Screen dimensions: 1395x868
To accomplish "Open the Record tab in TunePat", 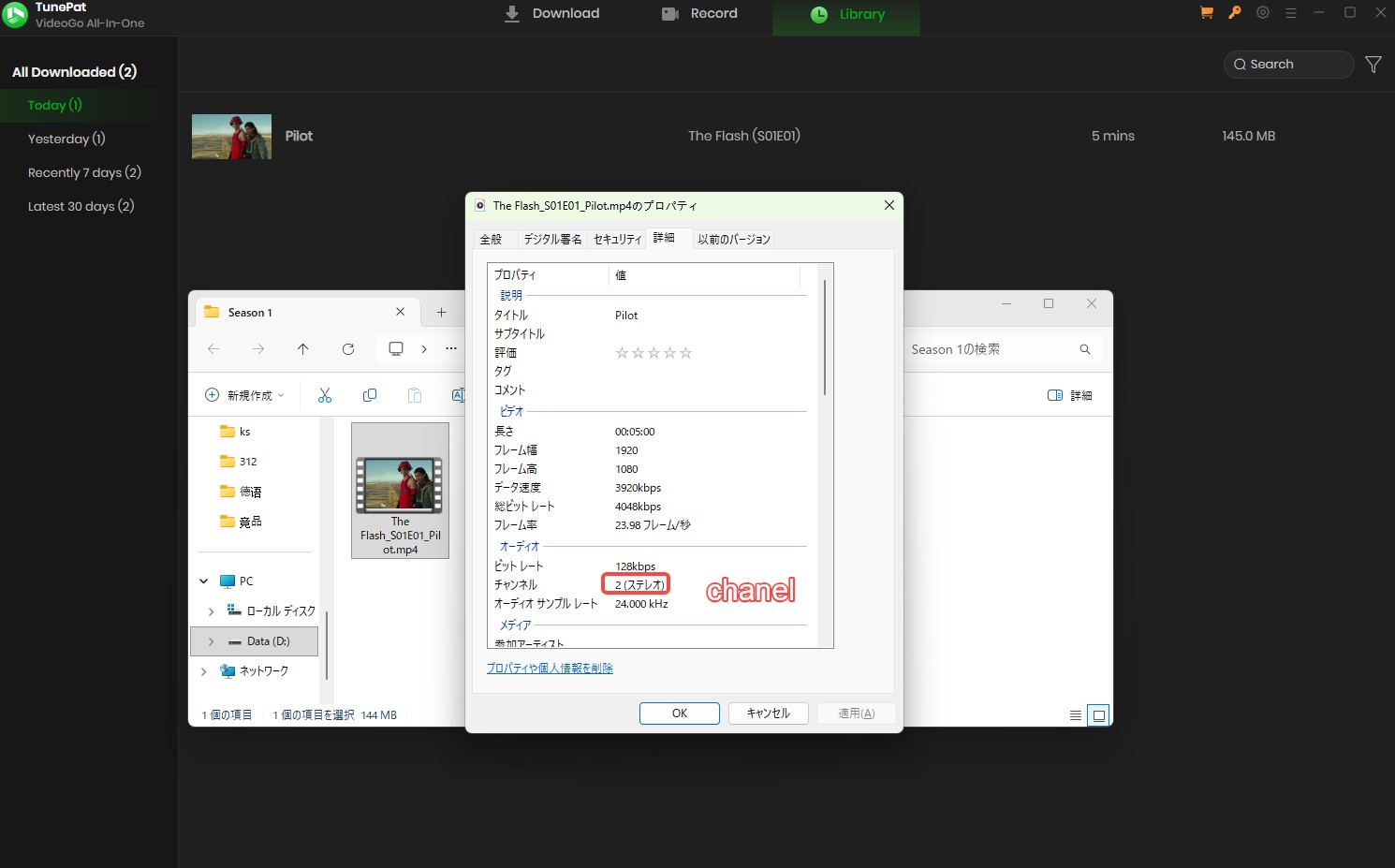I will (x=700, y=13).
